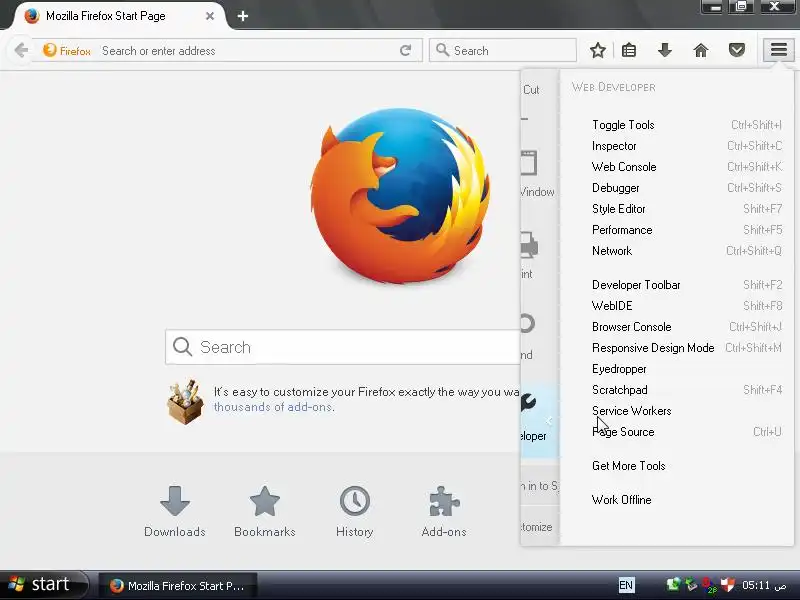800x600 pixels.
Task: Open History clock shortcut on start page
Action: pyautogui.click(x=355, y=512)
